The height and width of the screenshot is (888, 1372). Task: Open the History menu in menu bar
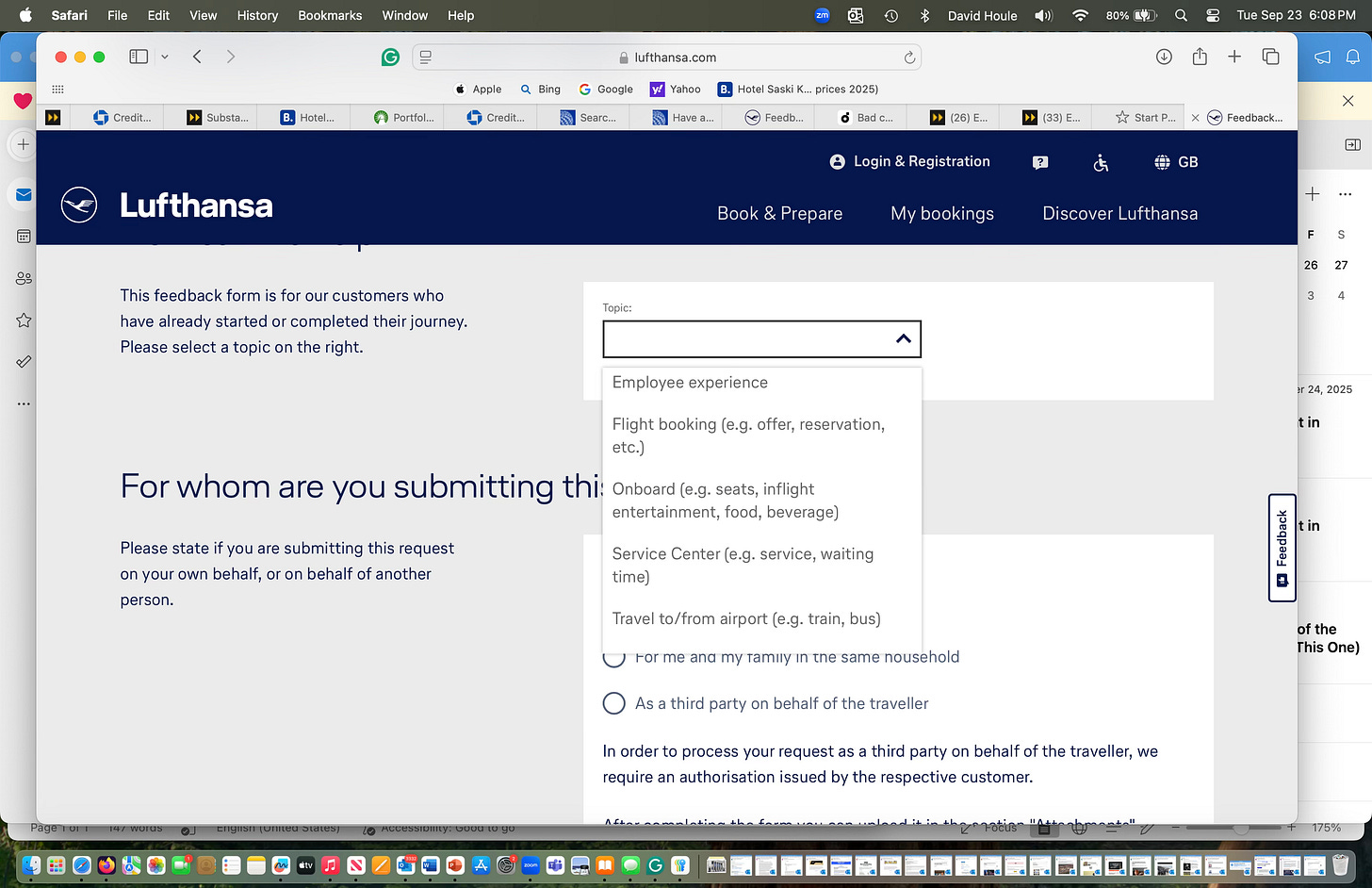[x=257, y=15]
